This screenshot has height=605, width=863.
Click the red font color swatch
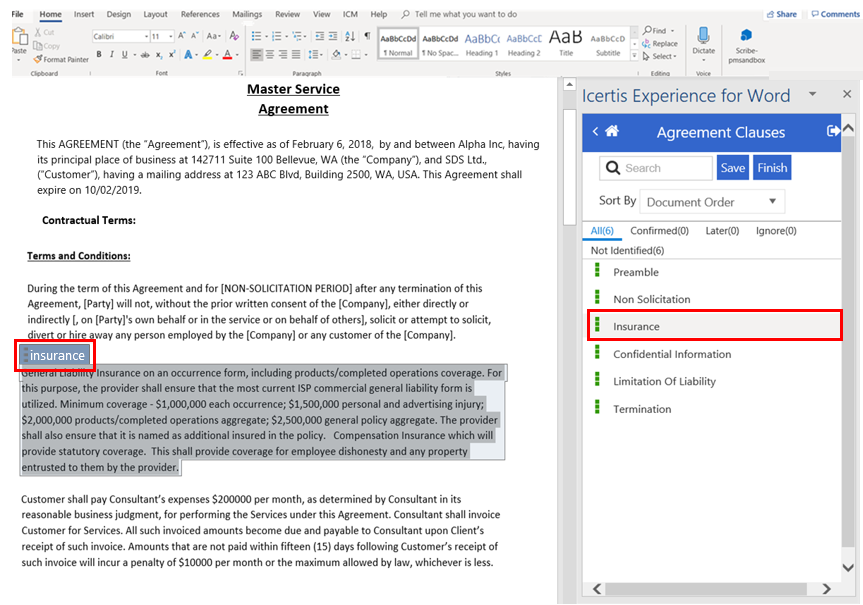[x=227, y=55]
